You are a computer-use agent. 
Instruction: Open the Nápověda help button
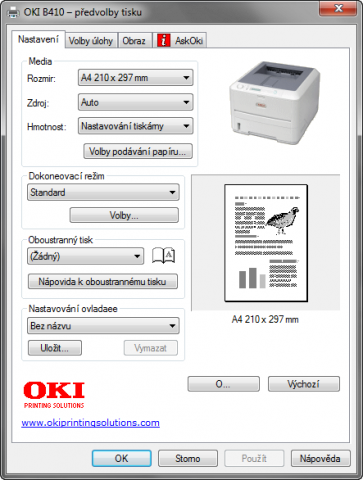[x=320, y=458]
